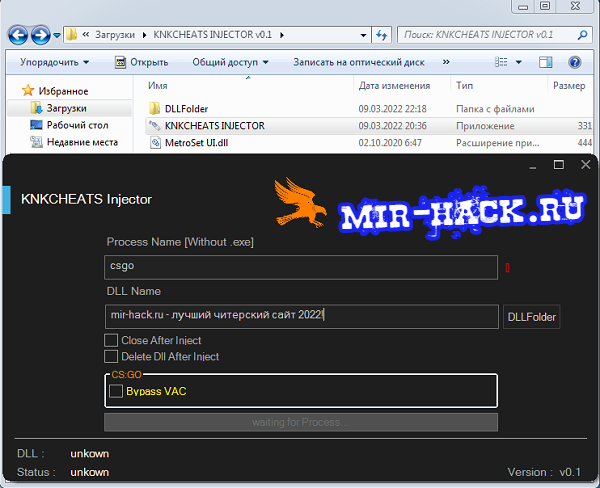The image size is (600, 488).
Task: Select Рабочий стол in the navigation pane
Action: coord(79,125)
